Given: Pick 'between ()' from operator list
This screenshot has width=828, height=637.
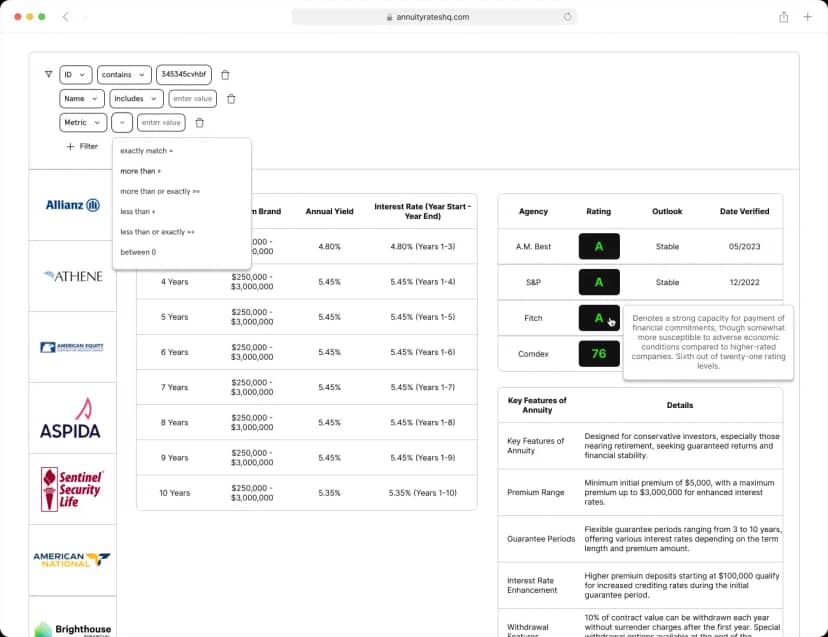Looking at the screenshot, I should pos(138,252).
